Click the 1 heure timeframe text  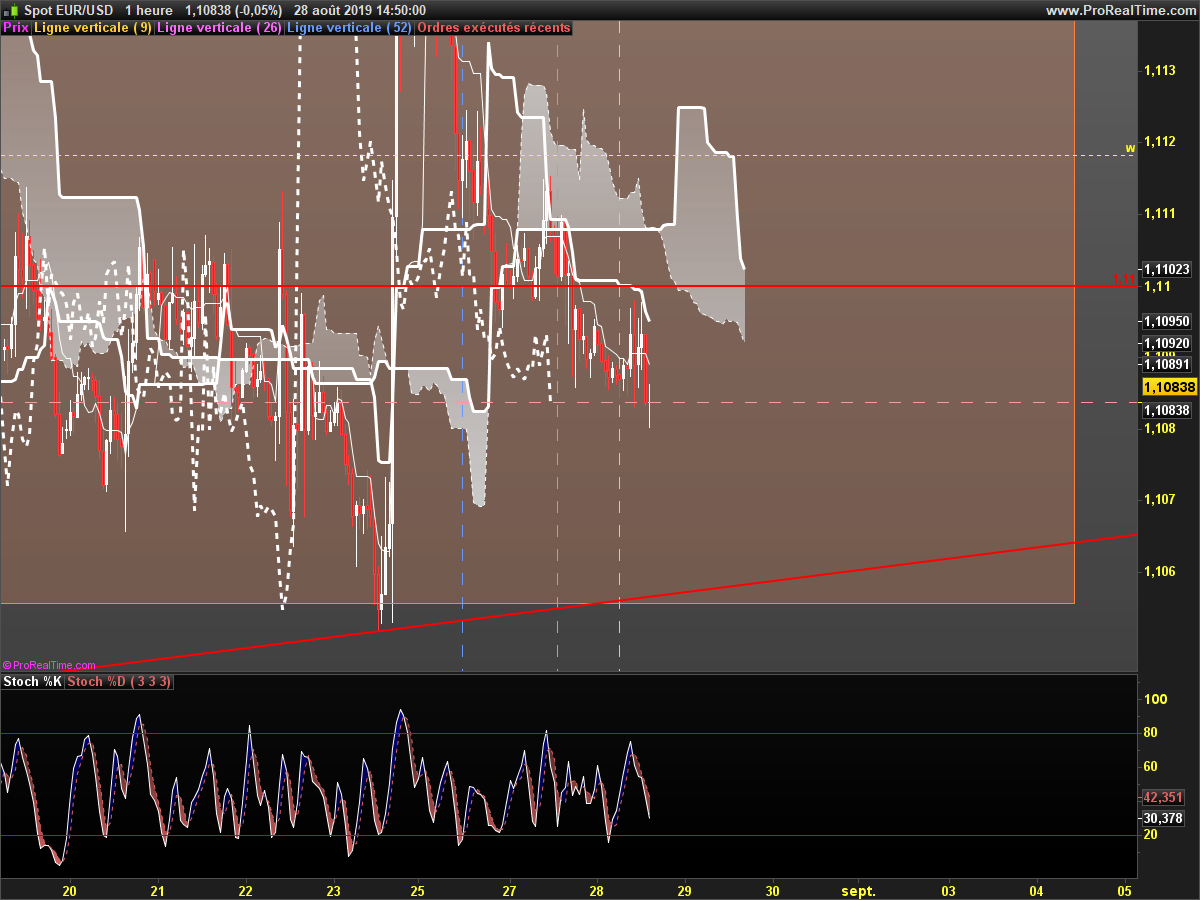[x=149, y=10]
